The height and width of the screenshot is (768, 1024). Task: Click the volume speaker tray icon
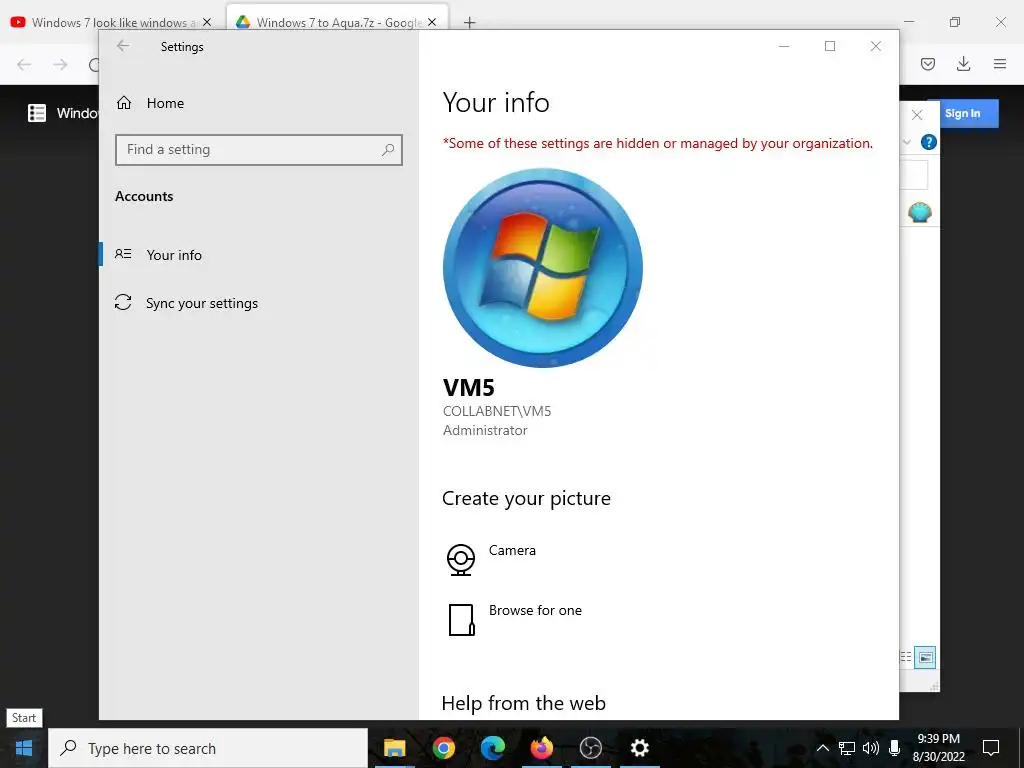pos(871,748)
